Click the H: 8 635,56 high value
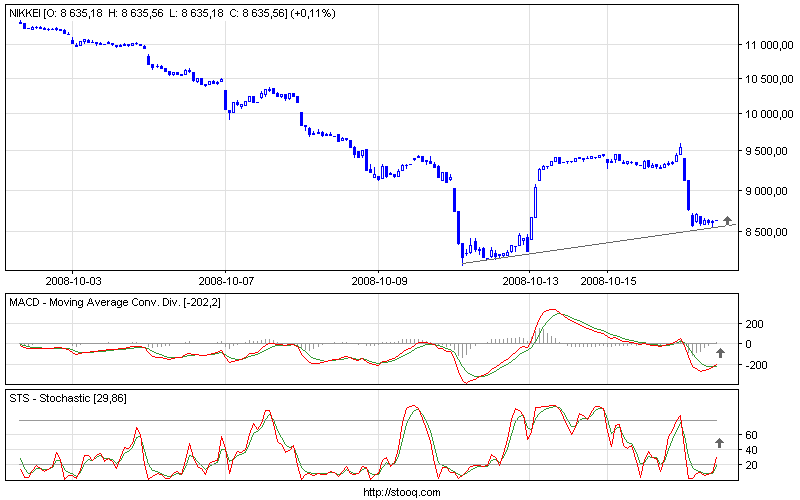The image size is (800, 500). 136,14
